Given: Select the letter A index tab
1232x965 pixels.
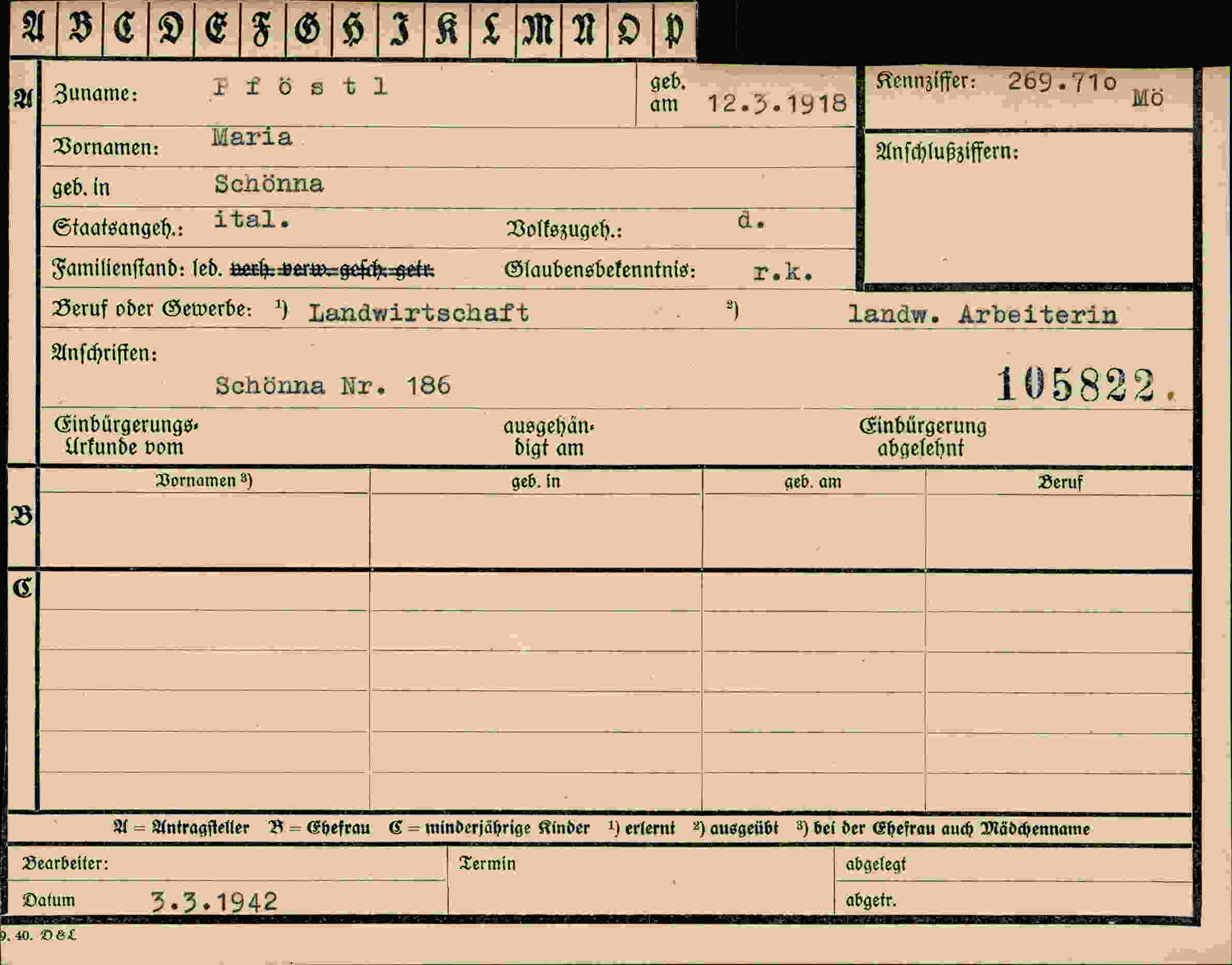Looking at the screenshot, I should [33, 28].
